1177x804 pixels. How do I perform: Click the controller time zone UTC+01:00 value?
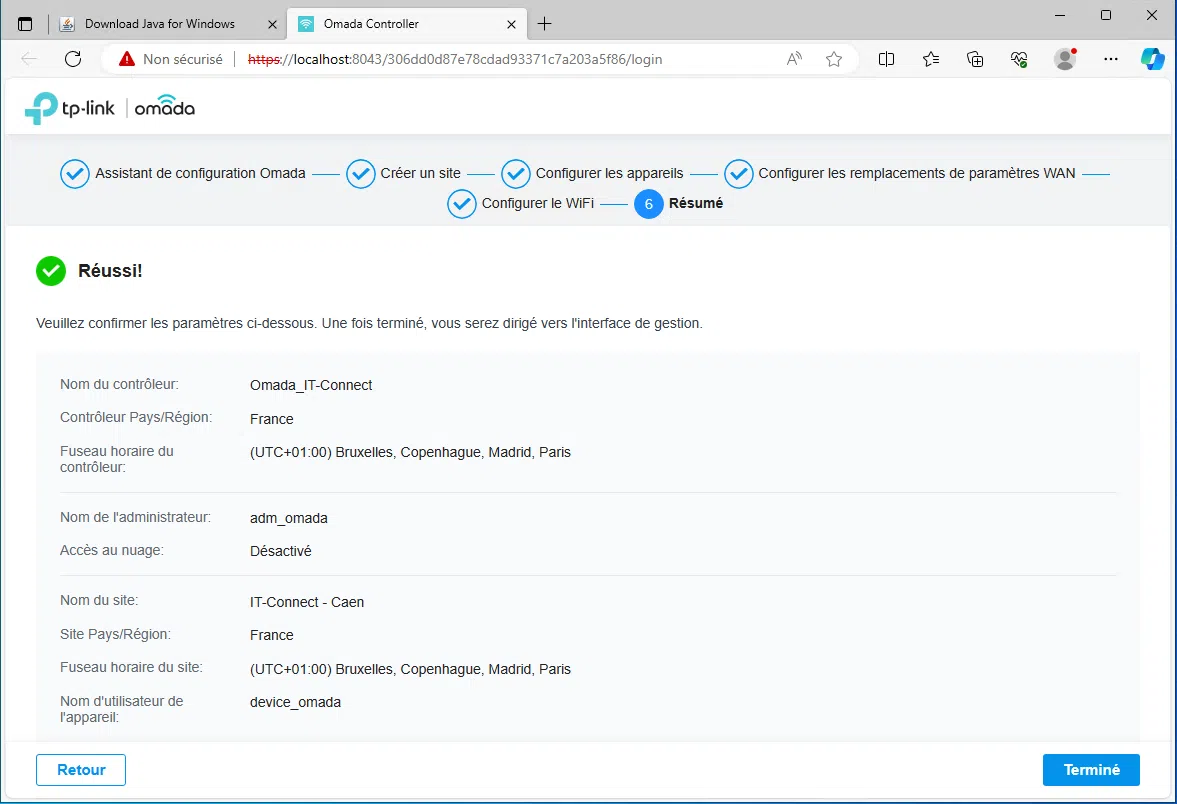(x=411, y=452)
